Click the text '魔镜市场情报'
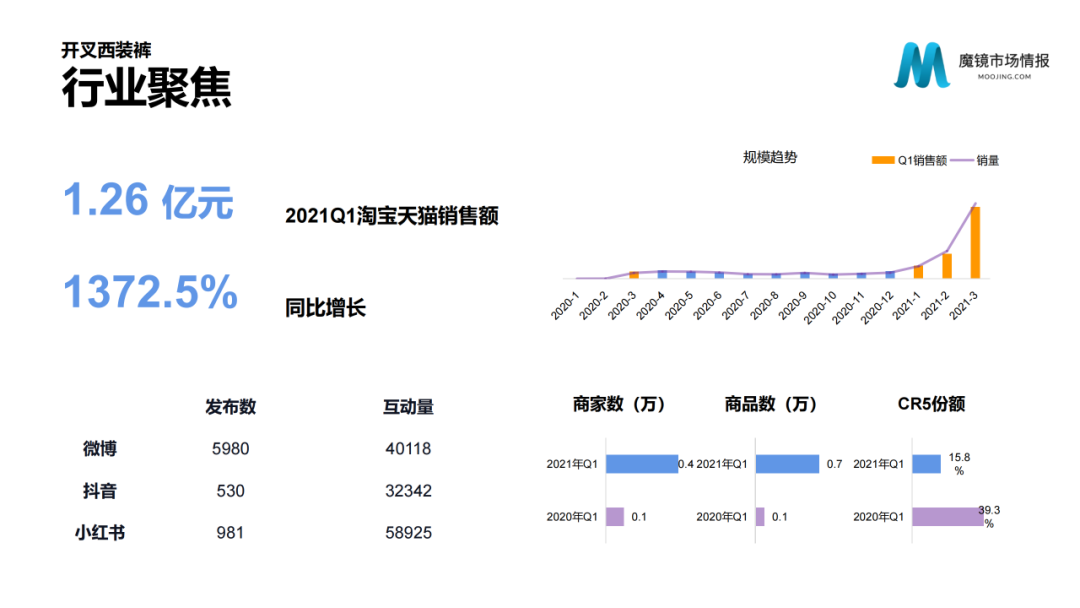The width and height of the screenshot is (1080, 608). 1004,61
